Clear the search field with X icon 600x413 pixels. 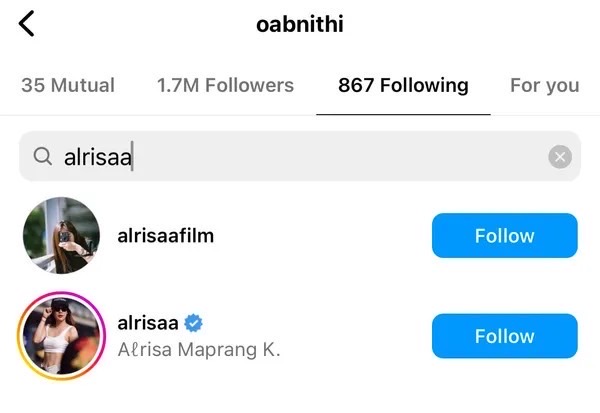560,157
